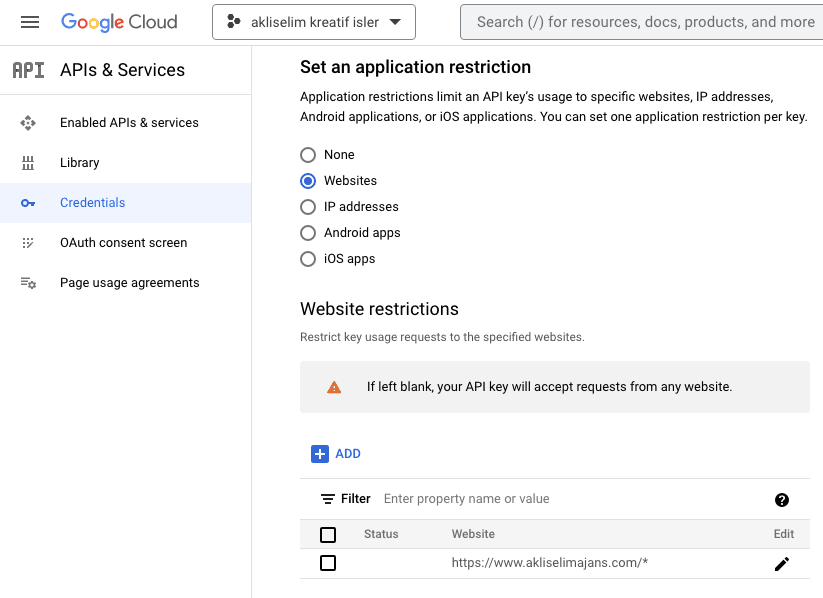Viewport: 823px width, 598px height.
Task: Open Credentials in the sidebar menu
Action: 92,203
